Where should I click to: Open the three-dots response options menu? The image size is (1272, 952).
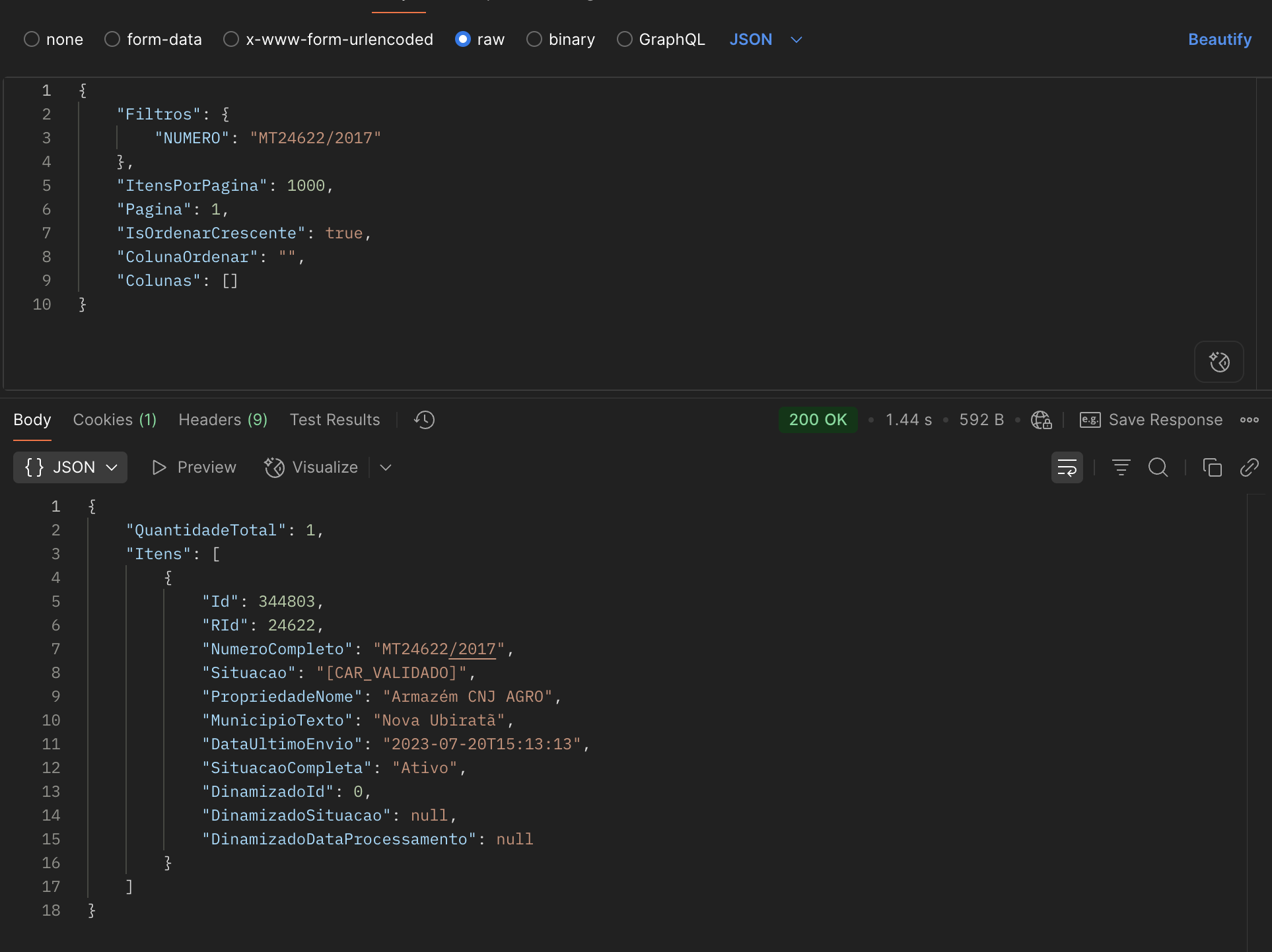point(1249,420)
